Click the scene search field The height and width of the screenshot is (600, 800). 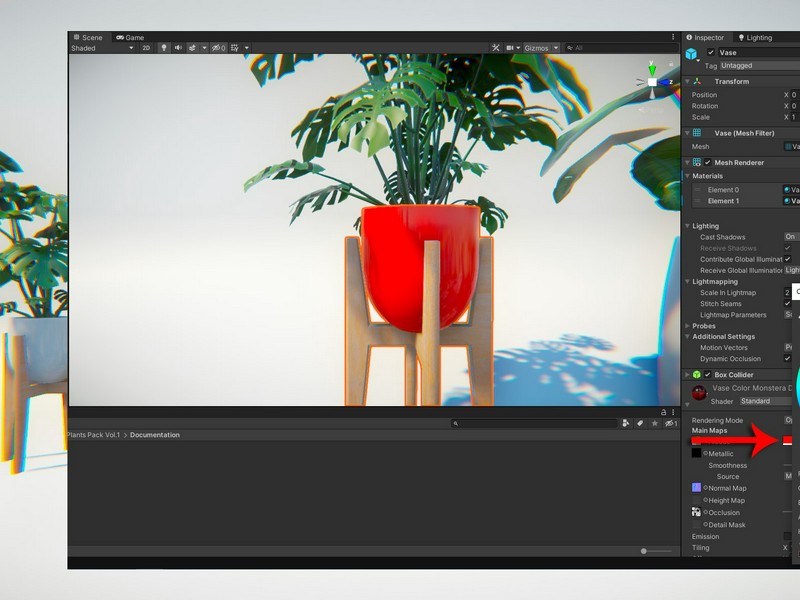[621, 47]
